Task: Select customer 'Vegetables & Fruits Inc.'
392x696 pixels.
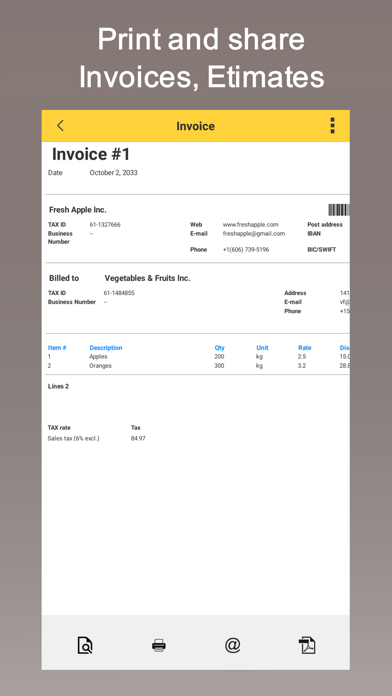Action: (147, 278)
